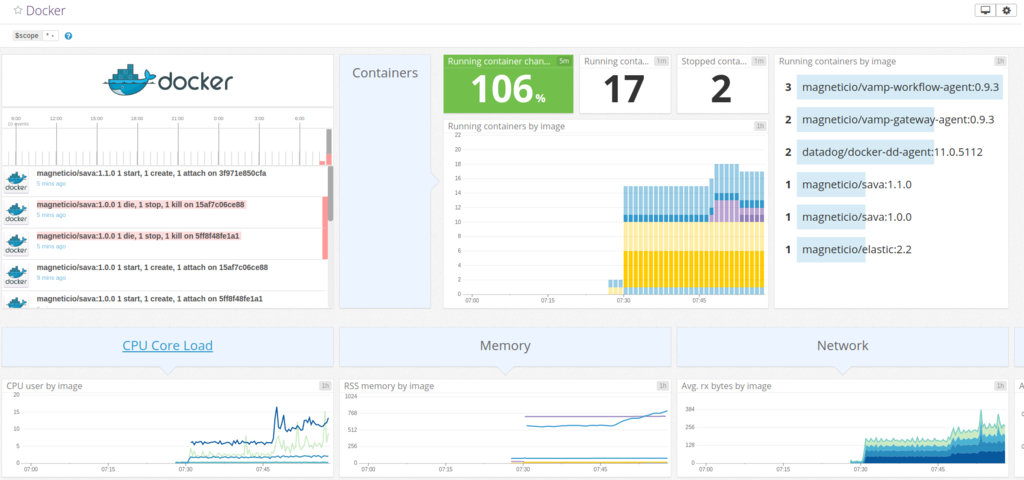Open TV fullscreen mode monitor icon
Screen dimensions: 1024x480
pyautogui.click(x=985, y=10)
